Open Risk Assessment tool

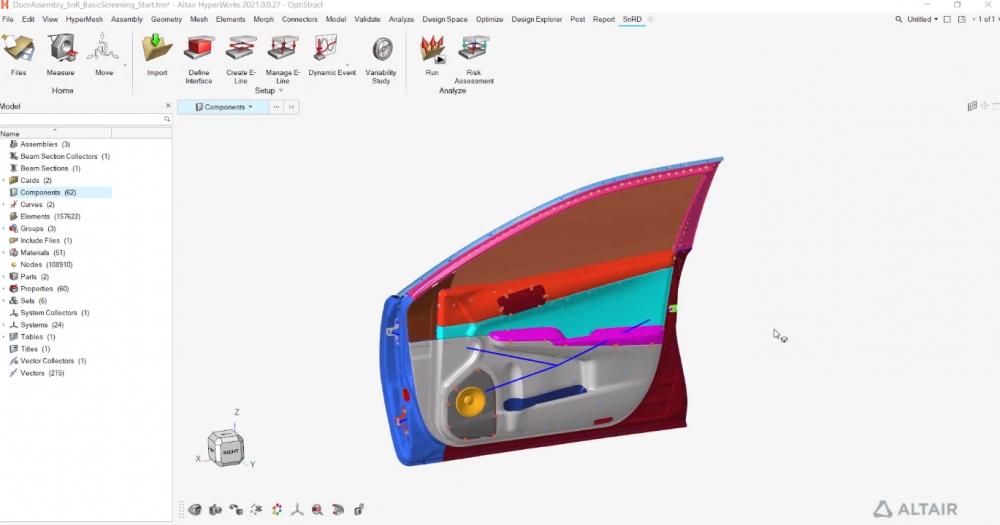[474, 59]
